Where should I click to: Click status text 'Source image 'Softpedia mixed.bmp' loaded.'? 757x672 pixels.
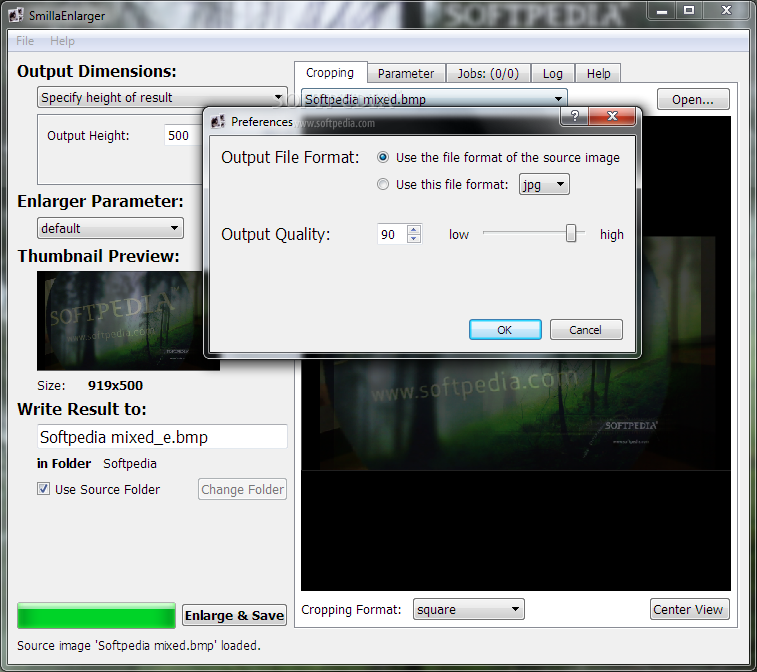pyautogui.click(x=139, y=645)
